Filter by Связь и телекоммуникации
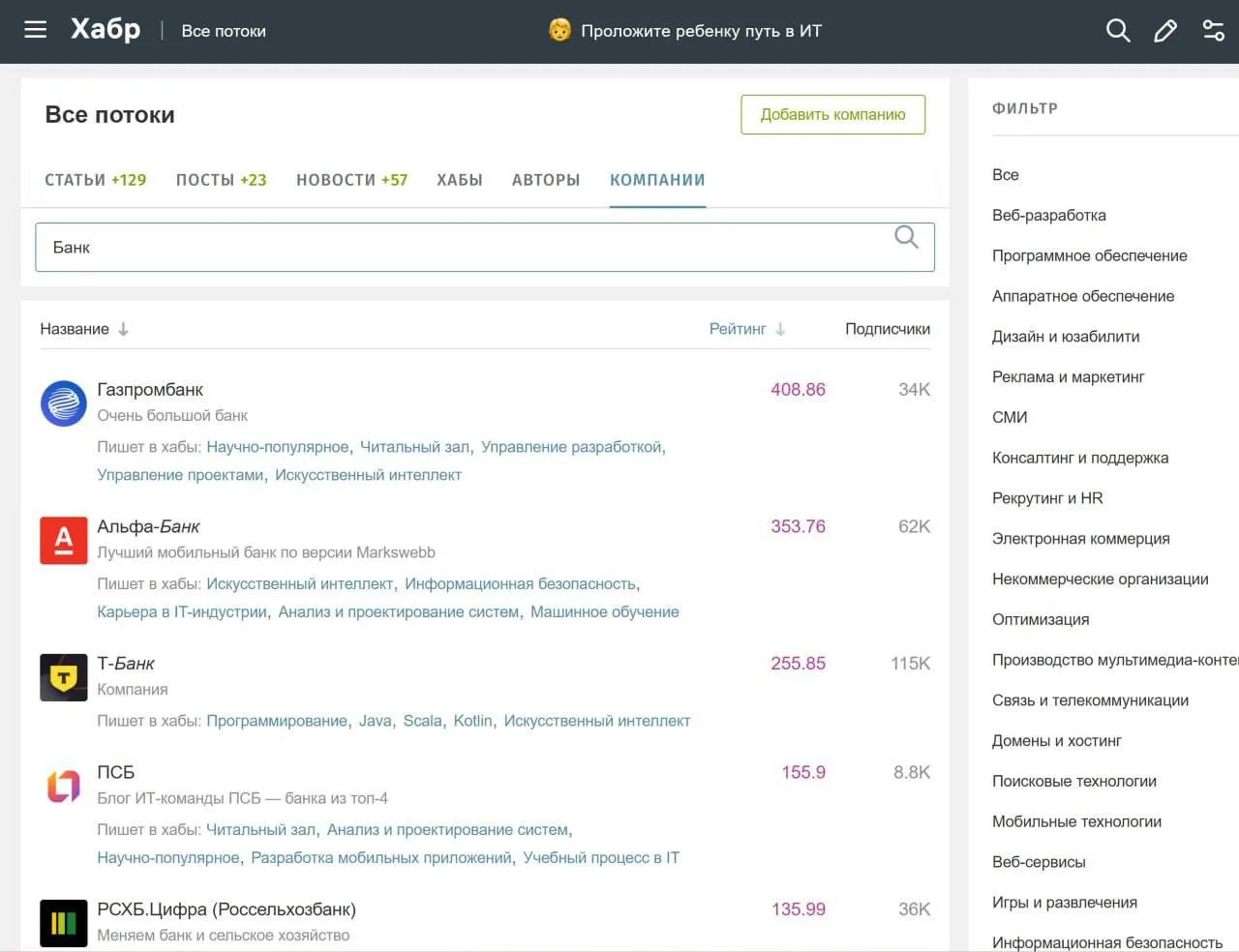 (1091, 700)
